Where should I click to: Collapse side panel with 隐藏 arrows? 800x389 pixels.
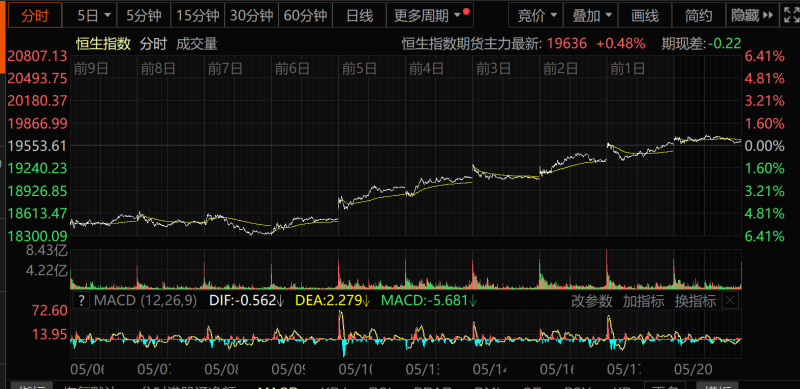pyautogui.click(x=752, y=16)
